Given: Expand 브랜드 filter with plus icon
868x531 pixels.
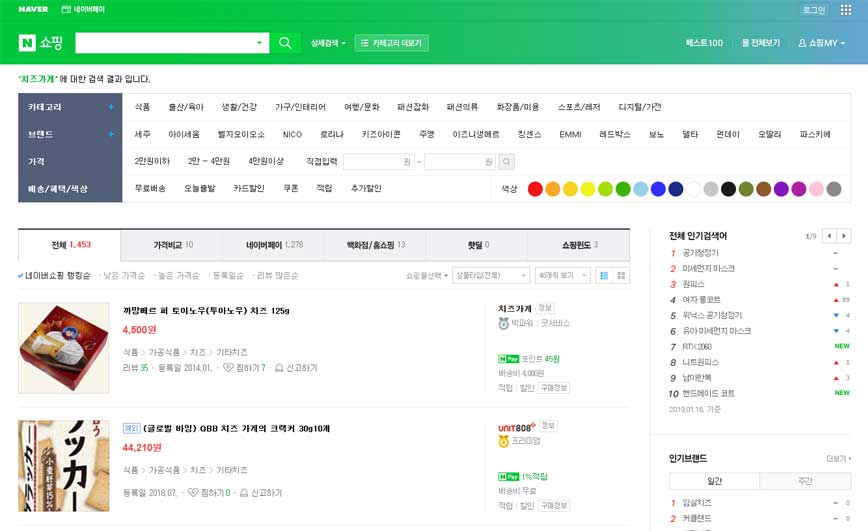Looking at the screenshot, I should tap(111, 134).
